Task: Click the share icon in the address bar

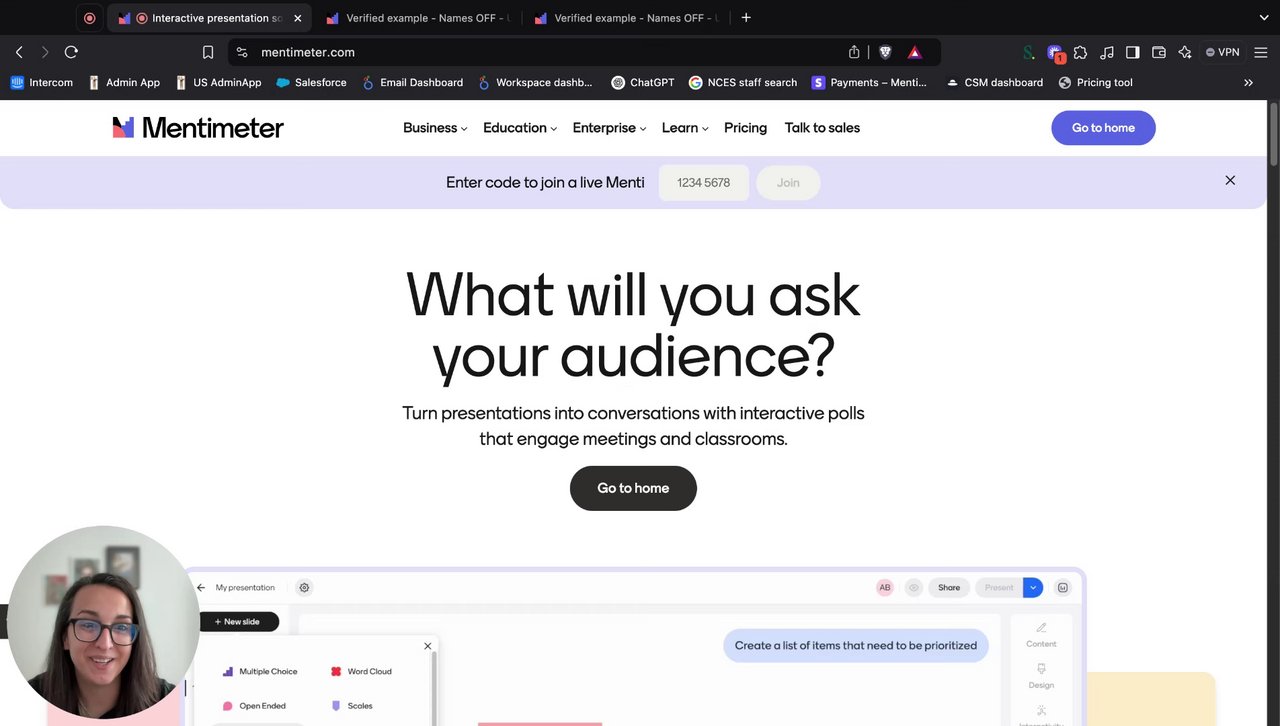Action: coord(854,52)
